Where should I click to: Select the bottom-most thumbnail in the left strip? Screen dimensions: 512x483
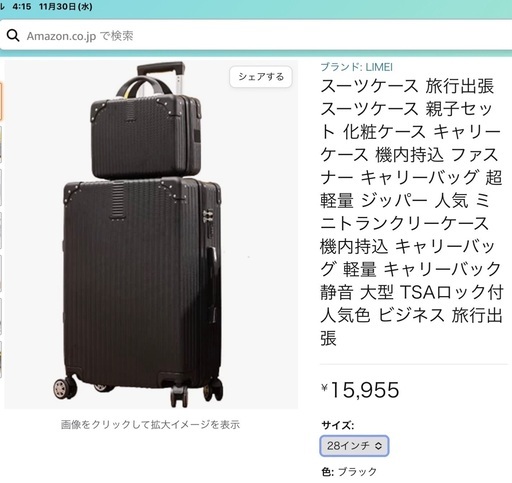point(1,360)
